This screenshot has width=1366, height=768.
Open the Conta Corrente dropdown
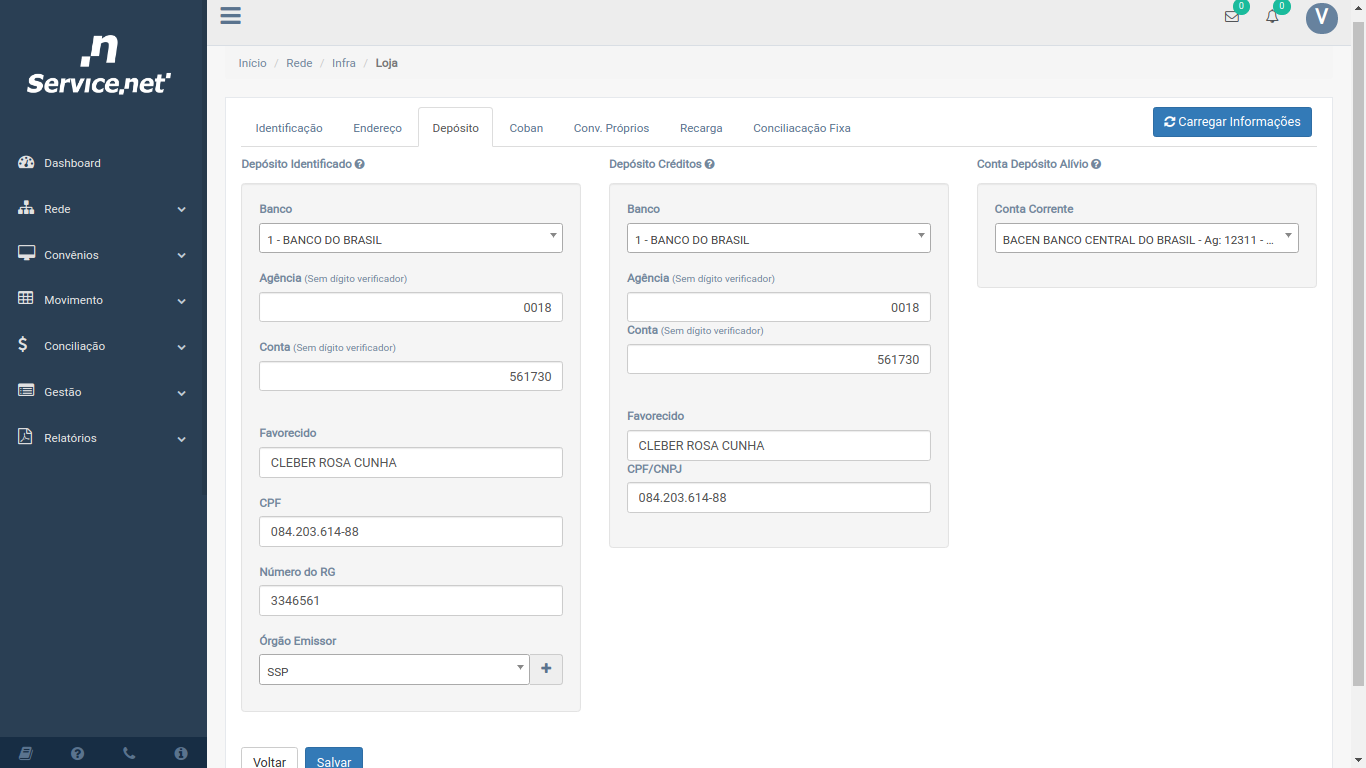[1146, 239]
